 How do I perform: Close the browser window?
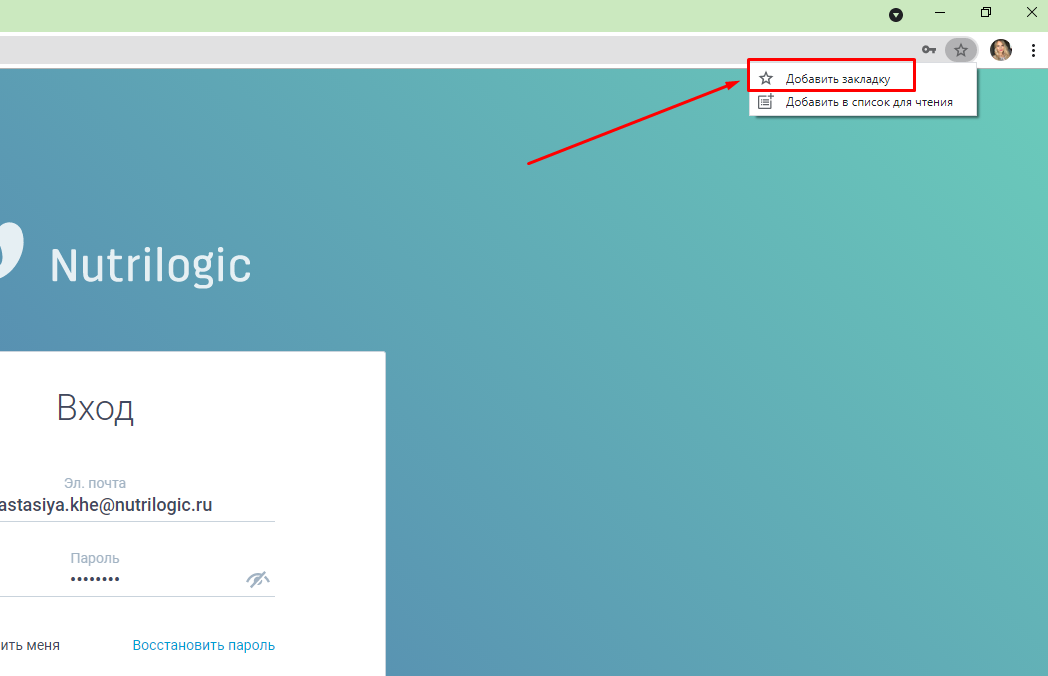(1031, 13)
